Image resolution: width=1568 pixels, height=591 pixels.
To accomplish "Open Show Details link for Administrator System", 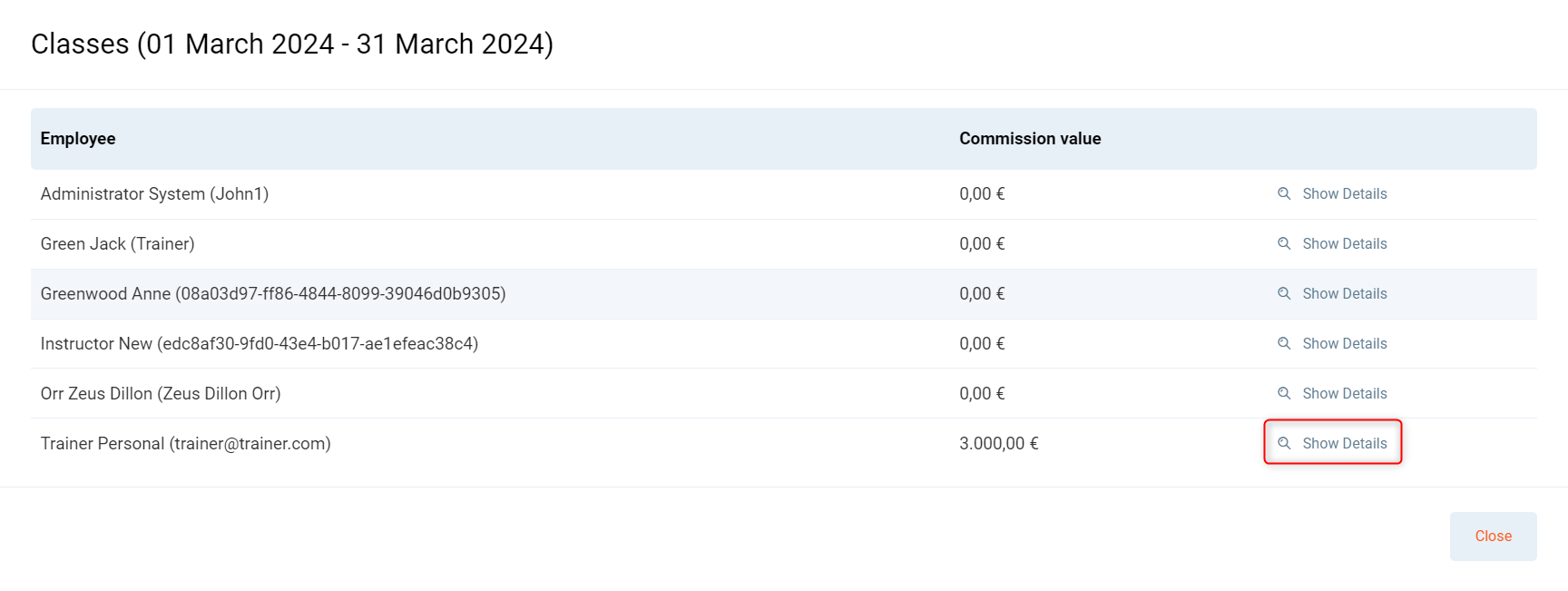I will [x=1344, y=193].
